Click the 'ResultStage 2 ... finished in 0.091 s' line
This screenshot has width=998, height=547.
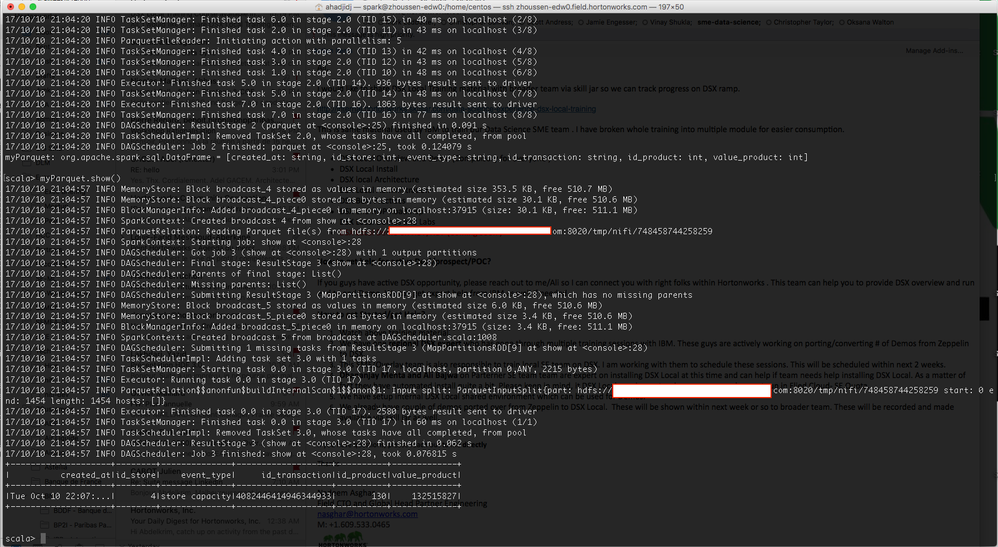coord(244,125)
